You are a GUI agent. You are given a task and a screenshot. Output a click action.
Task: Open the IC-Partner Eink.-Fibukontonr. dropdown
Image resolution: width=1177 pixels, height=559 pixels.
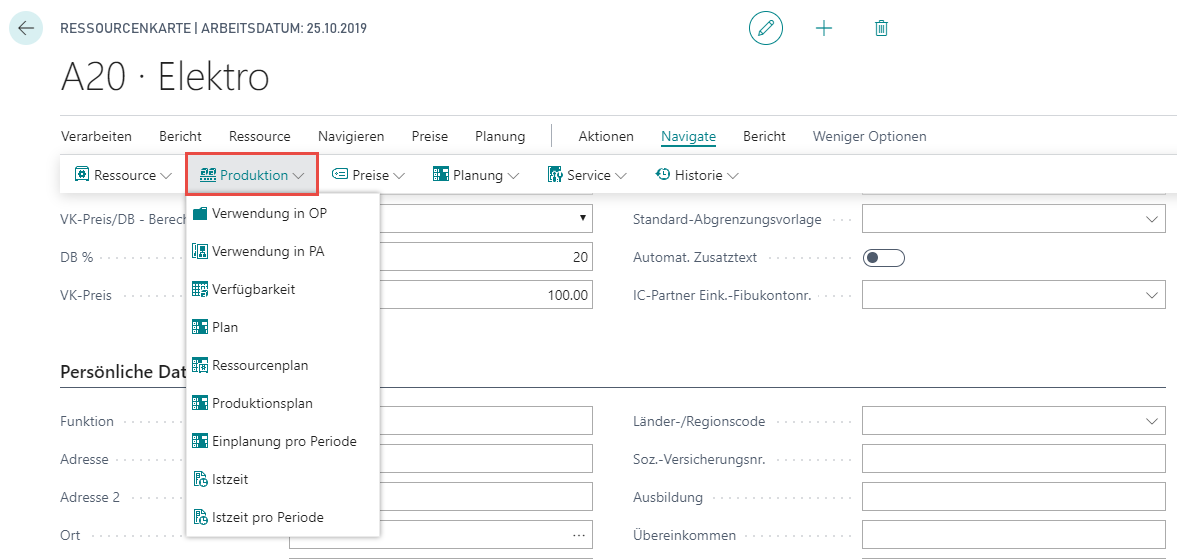click(1152, 296)
